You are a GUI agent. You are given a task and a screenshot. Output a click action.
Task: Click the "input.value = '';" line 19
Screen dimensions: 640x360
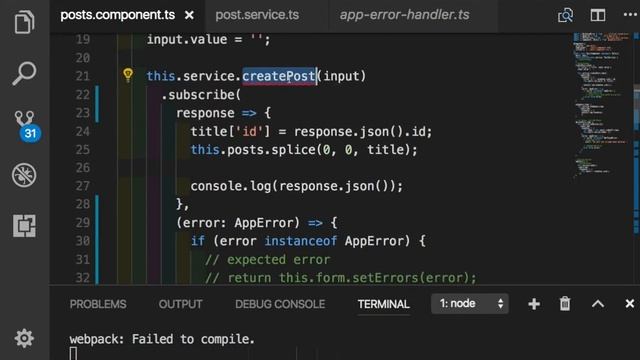click(x=209, y=40)
